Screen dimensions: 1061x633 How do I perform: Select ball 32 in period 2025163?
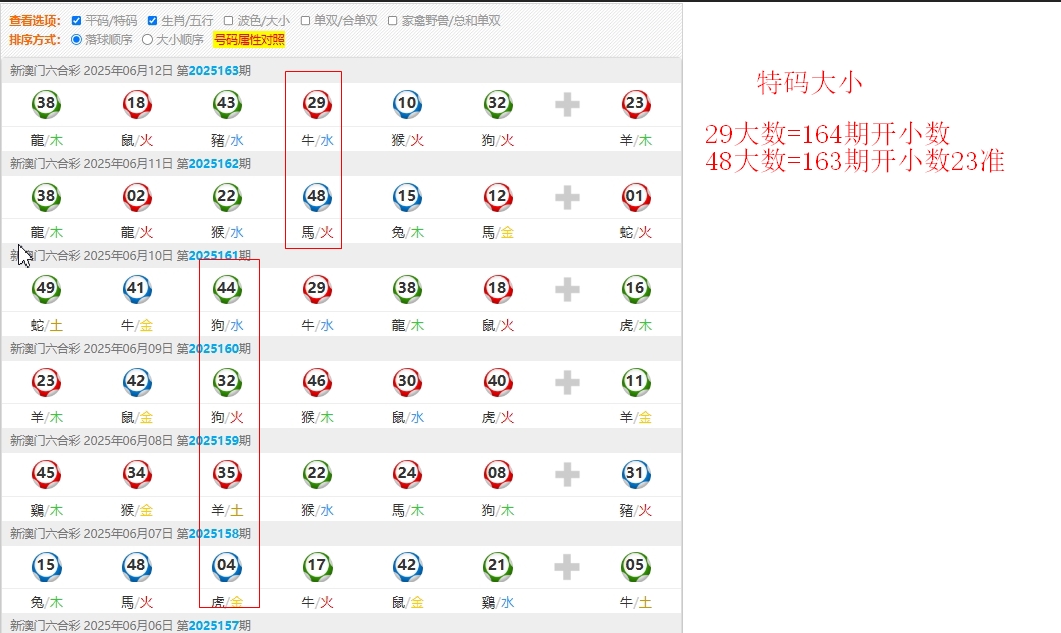click(x=498, y=104)
